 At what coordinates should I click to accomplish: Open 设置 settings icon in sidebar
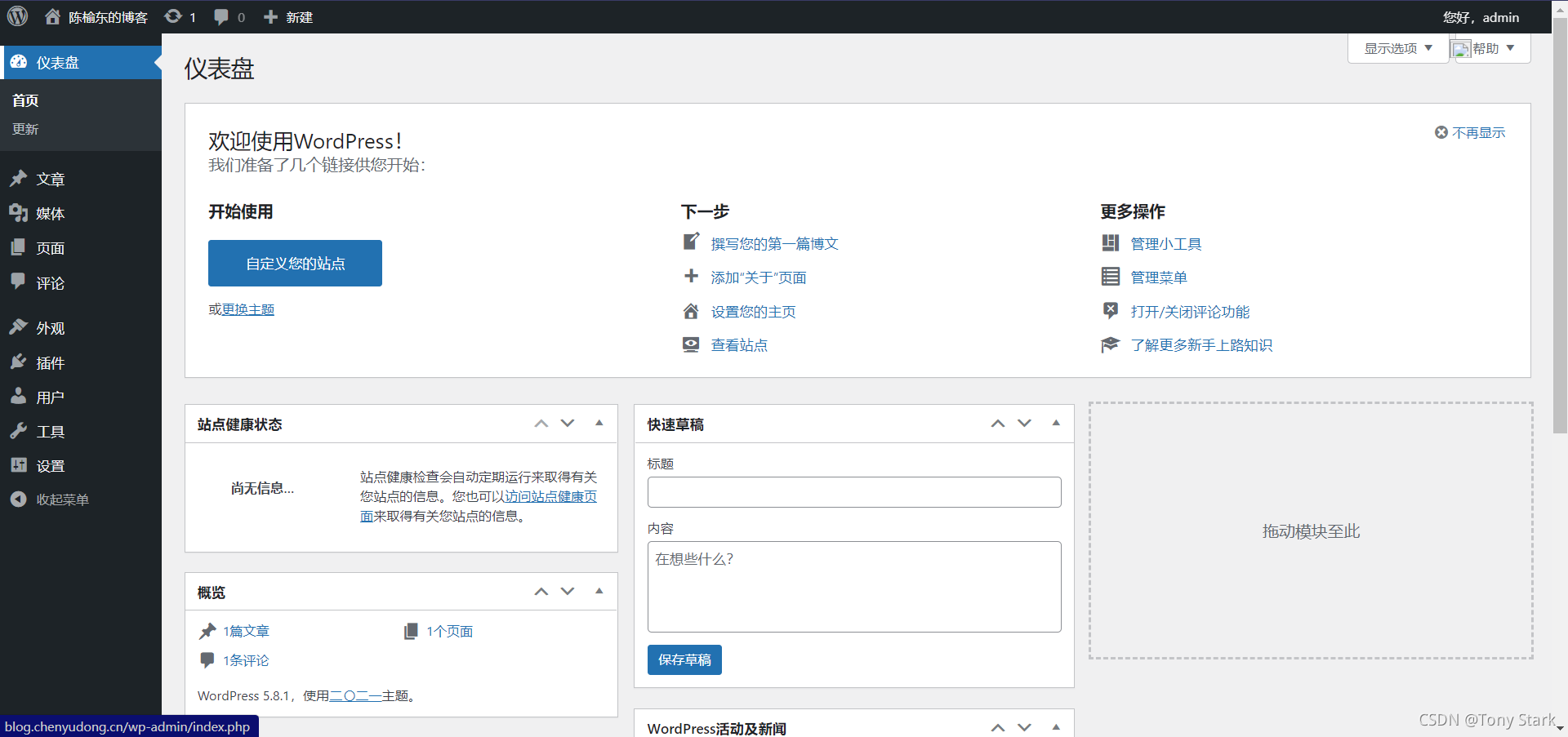(19, 465)
